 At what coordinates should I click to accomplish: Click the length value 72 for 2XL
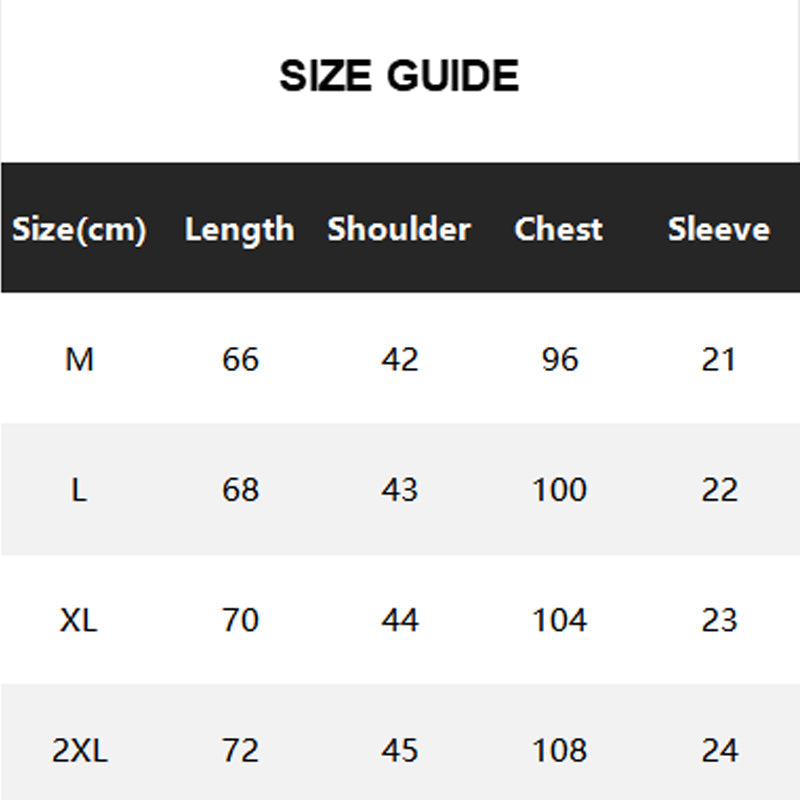[x=240, y=751]
